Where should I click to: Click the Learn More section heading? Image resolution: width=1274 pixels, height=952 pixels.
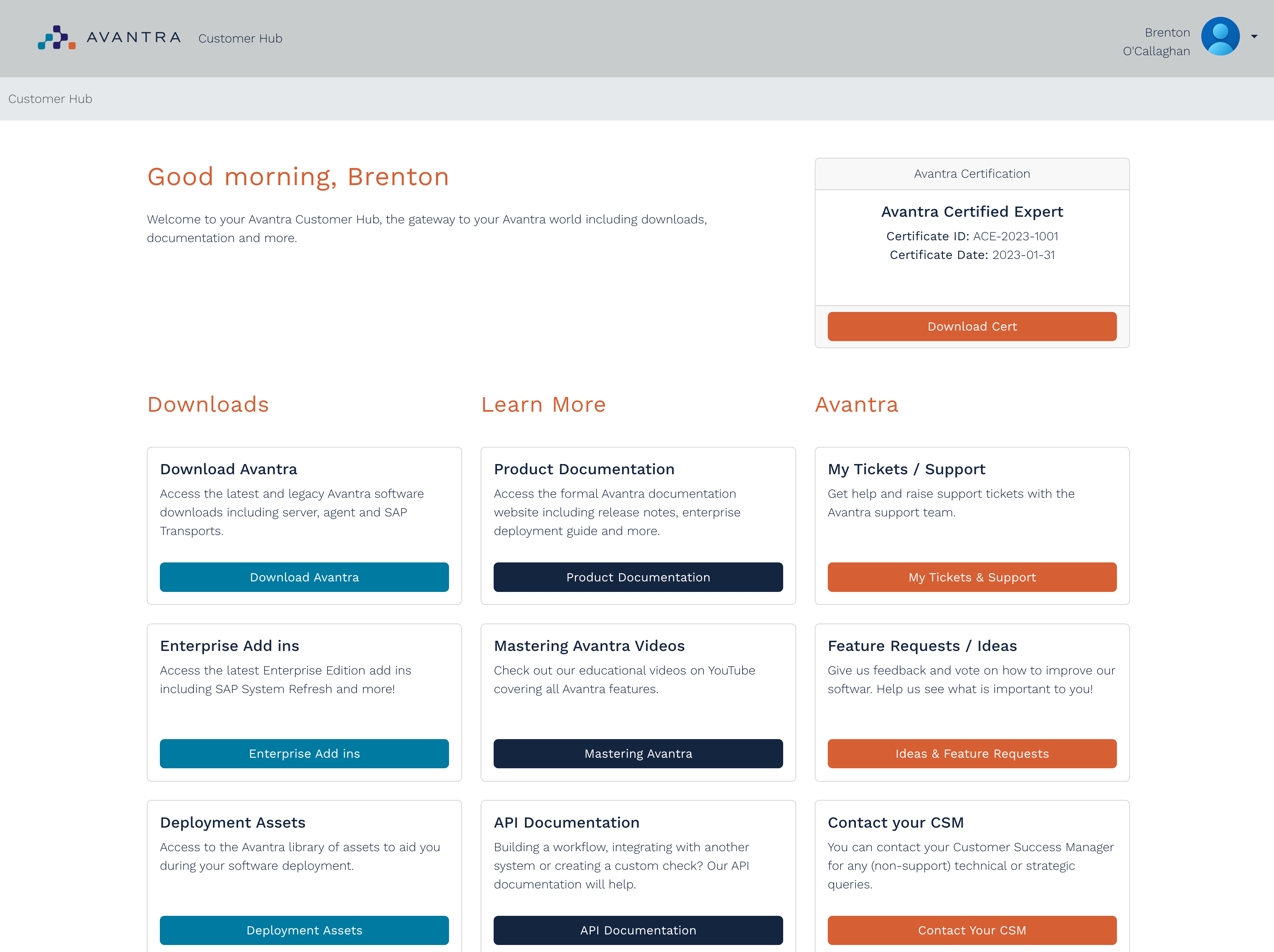point(544,404)
